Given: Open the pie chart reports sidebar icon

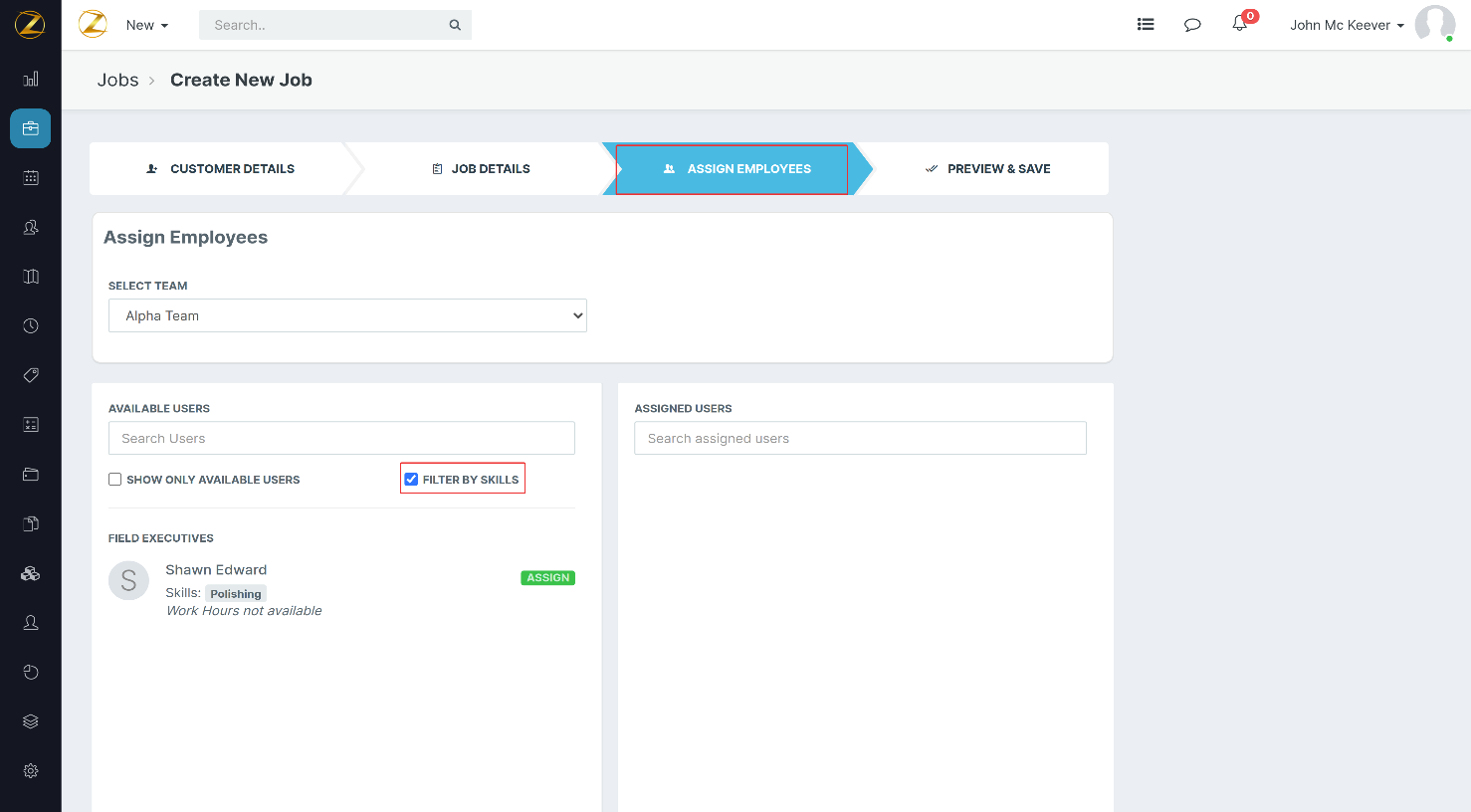Looking at the screenshot, I should (x=31, y=672).
